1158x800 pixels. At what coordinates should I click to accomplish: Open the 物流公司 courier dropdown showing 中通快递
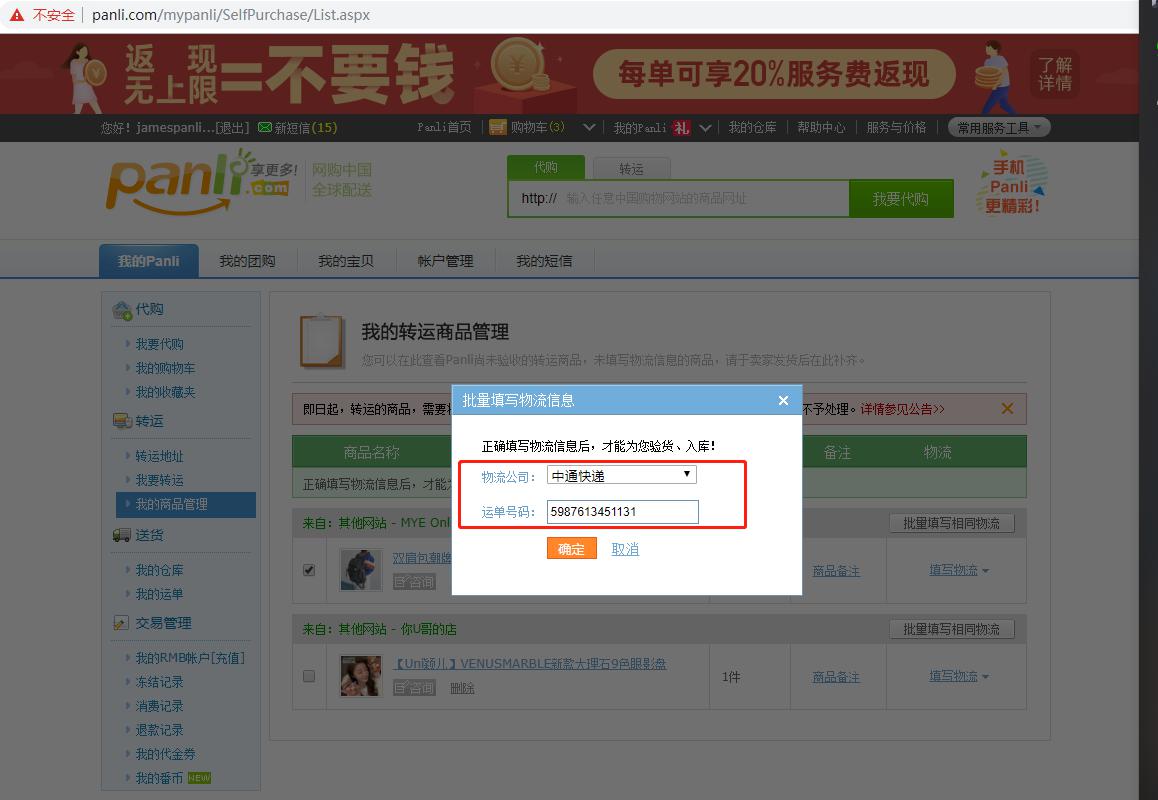620,473
